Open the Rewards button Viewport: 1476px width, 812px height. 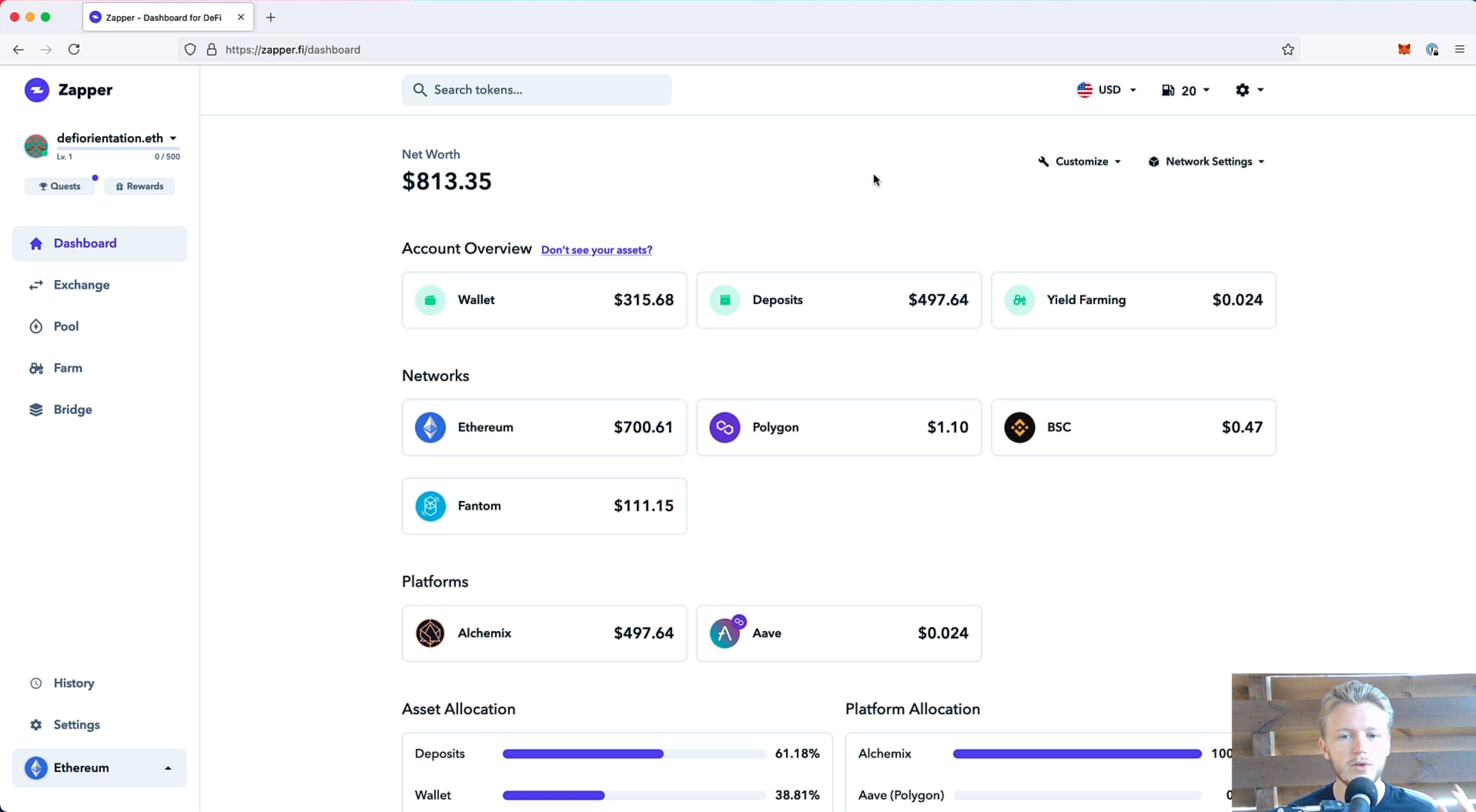[x=139, y=186]
